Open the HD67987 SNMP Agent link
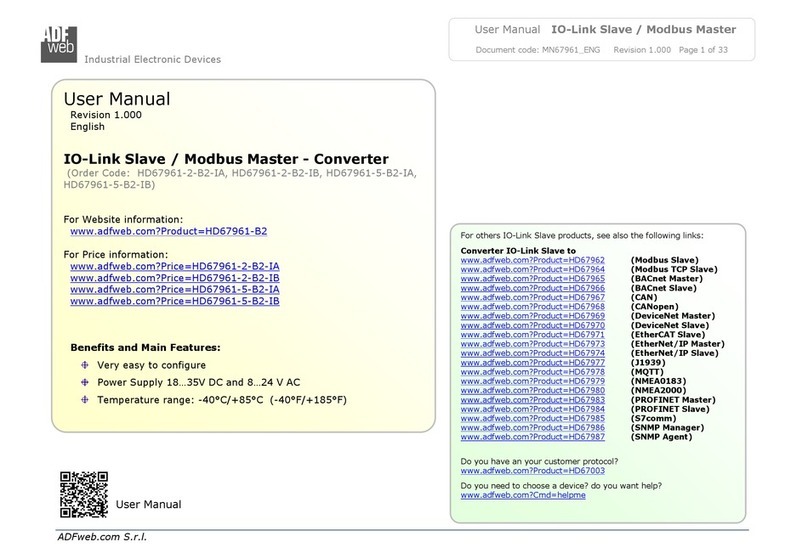Screen dimensions: 808x559 [x=533, y=437]
